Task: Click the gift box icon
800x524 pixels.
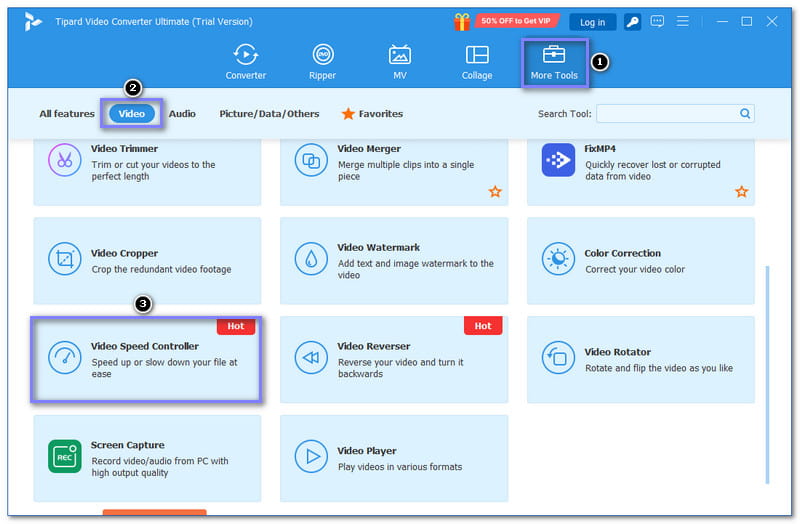Action: coord(462,21)
